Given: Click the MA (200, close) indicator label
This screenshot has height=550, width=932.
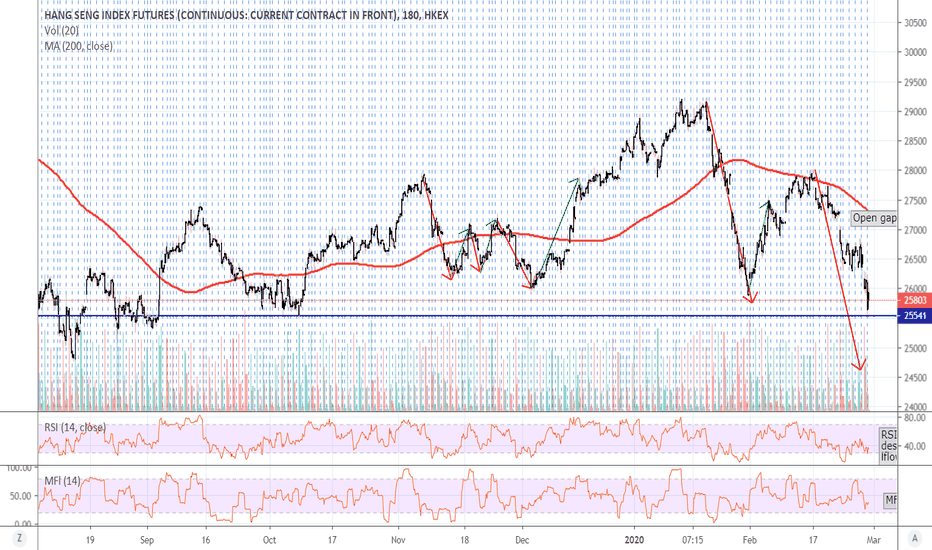Looking at the screenshot, I should point(78,46).
